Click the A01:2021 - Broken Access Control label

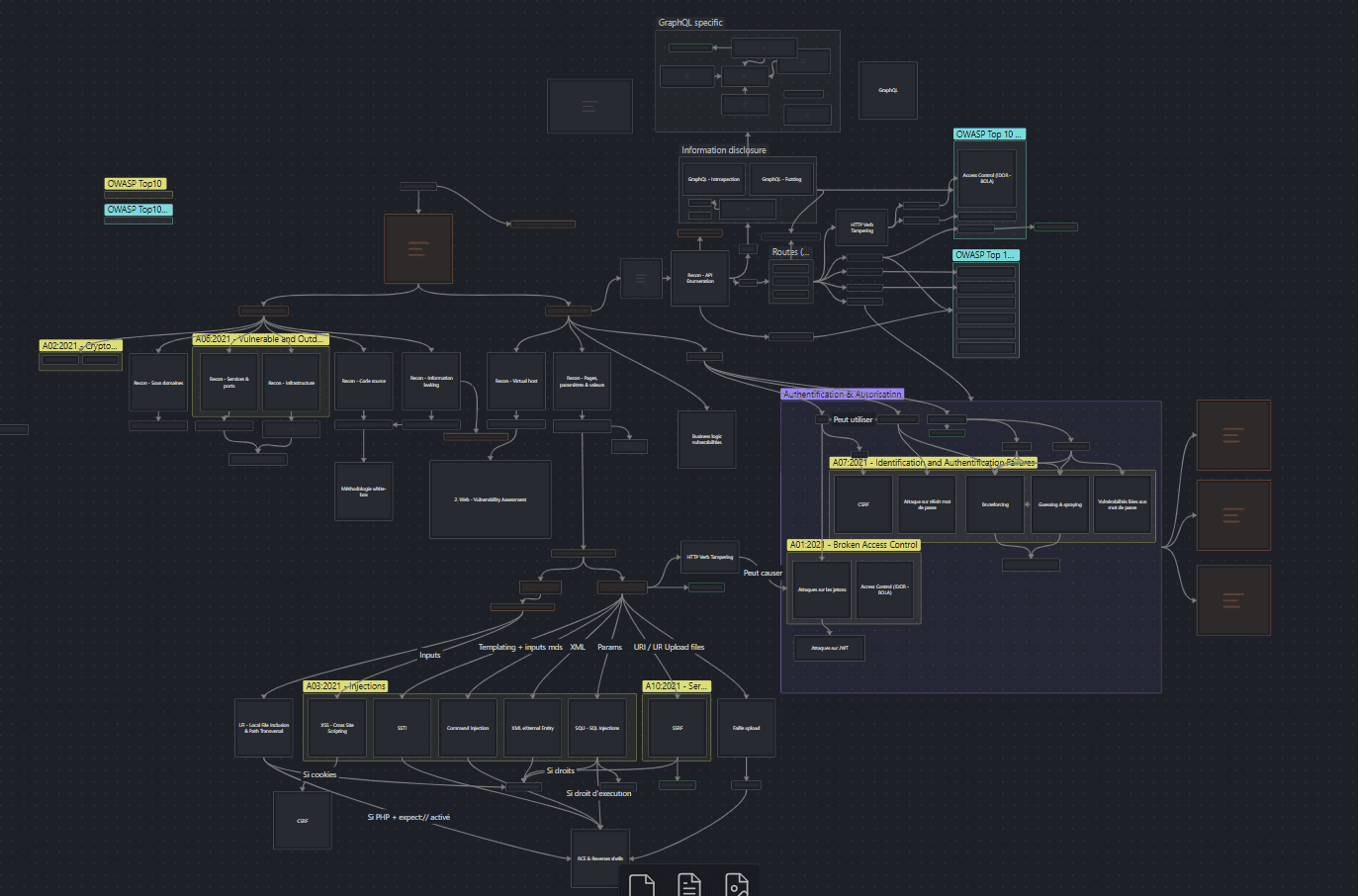(x=854, y=544)
